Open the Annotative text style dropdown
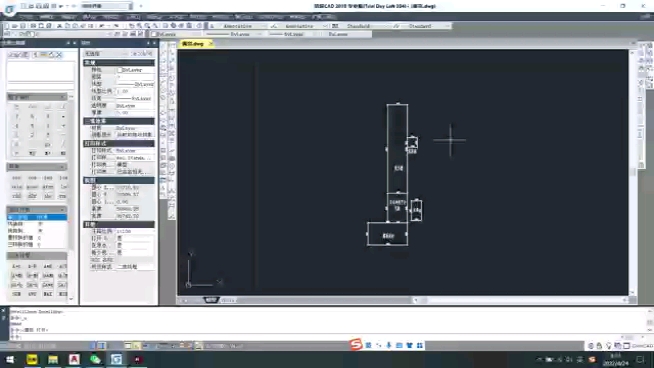This screenshot has width=654, height=368. pos(241,26)
